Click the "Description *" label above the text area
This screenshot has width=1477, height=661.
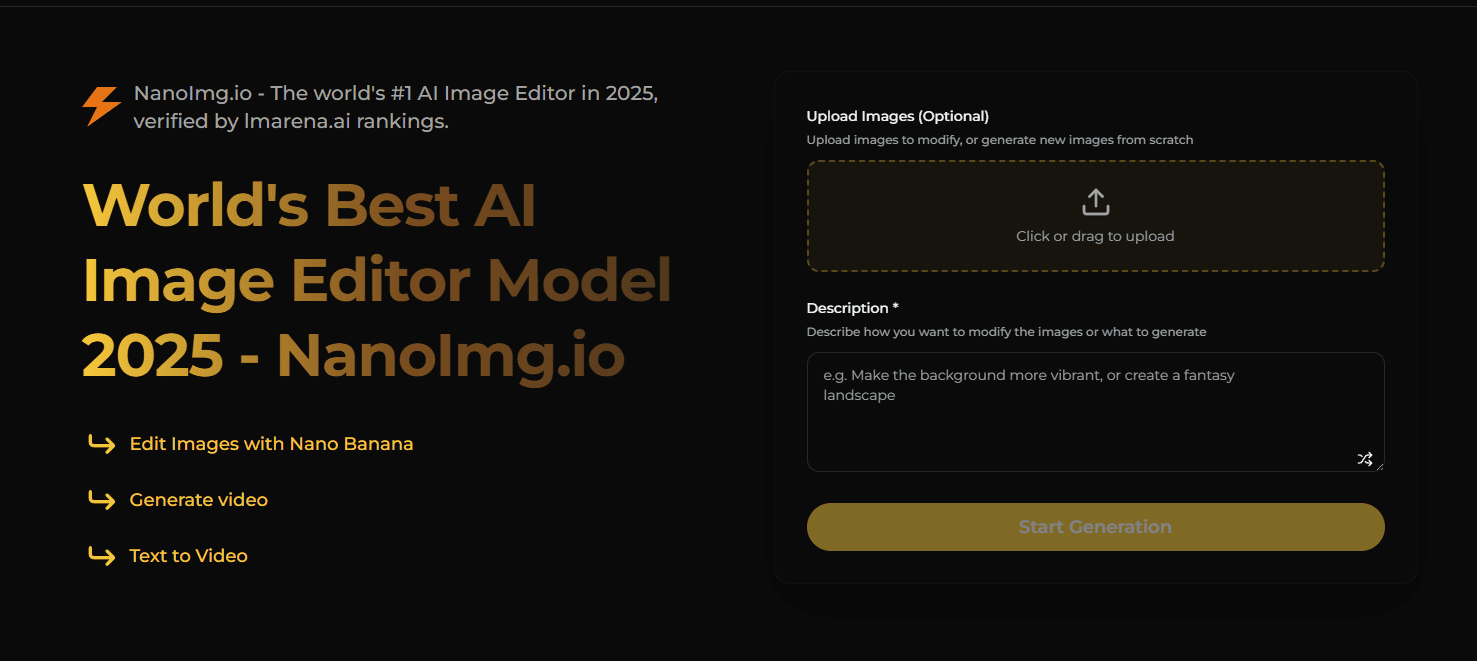coord(852,307)
